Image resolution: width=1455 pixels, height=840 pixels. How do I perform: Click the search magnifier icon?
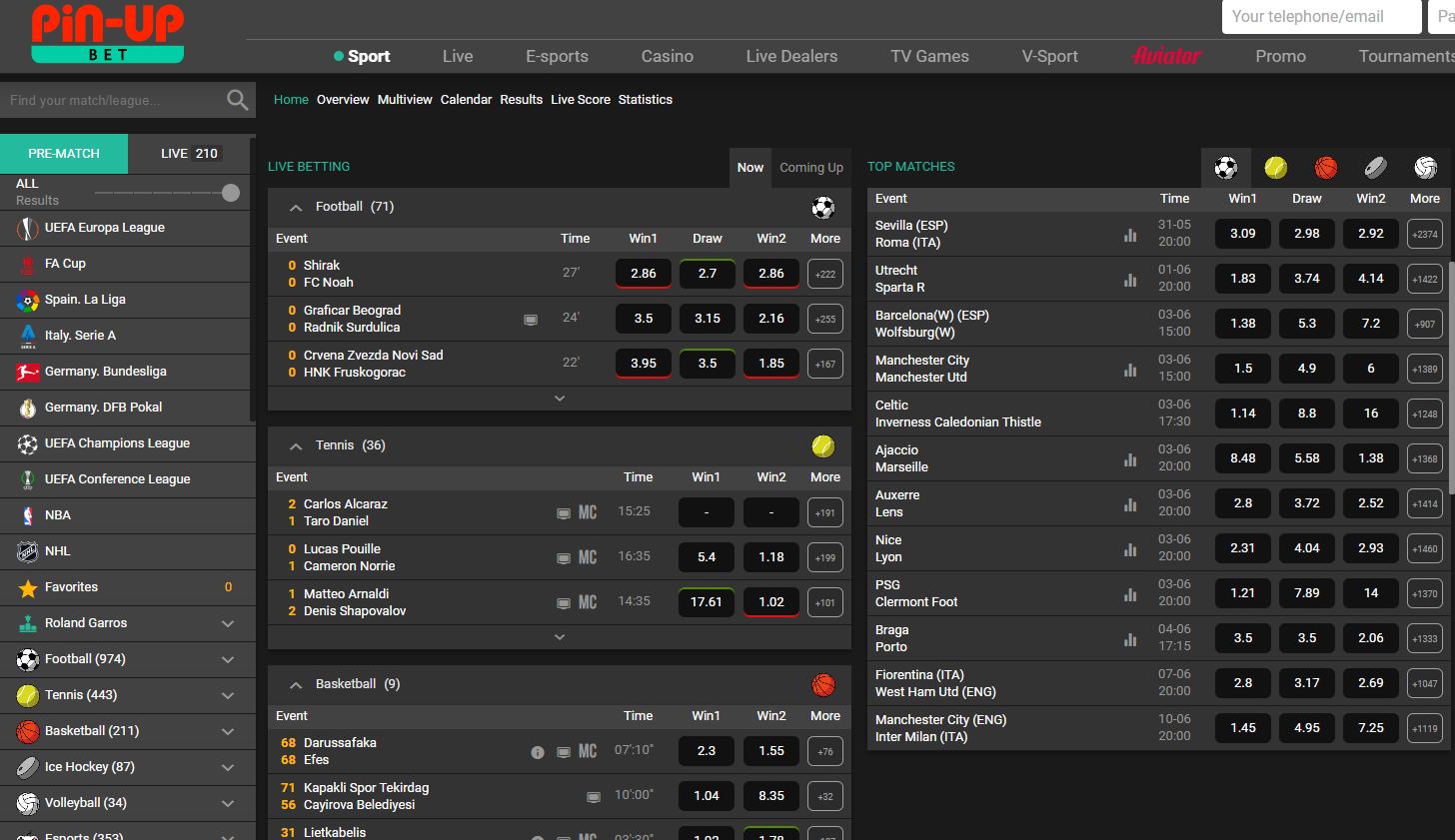pyautogui.click(x=237, y=100)
